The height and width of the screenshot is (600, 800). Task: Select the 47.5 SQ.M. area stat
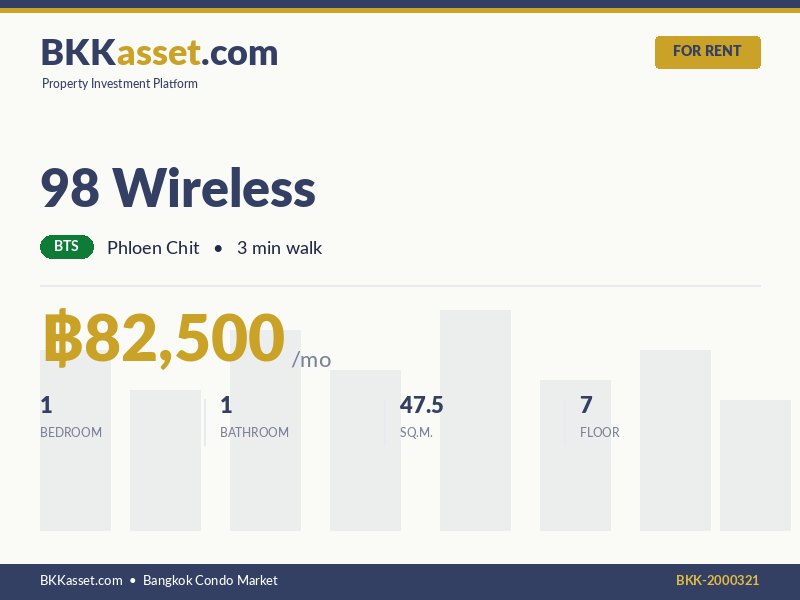421,405
